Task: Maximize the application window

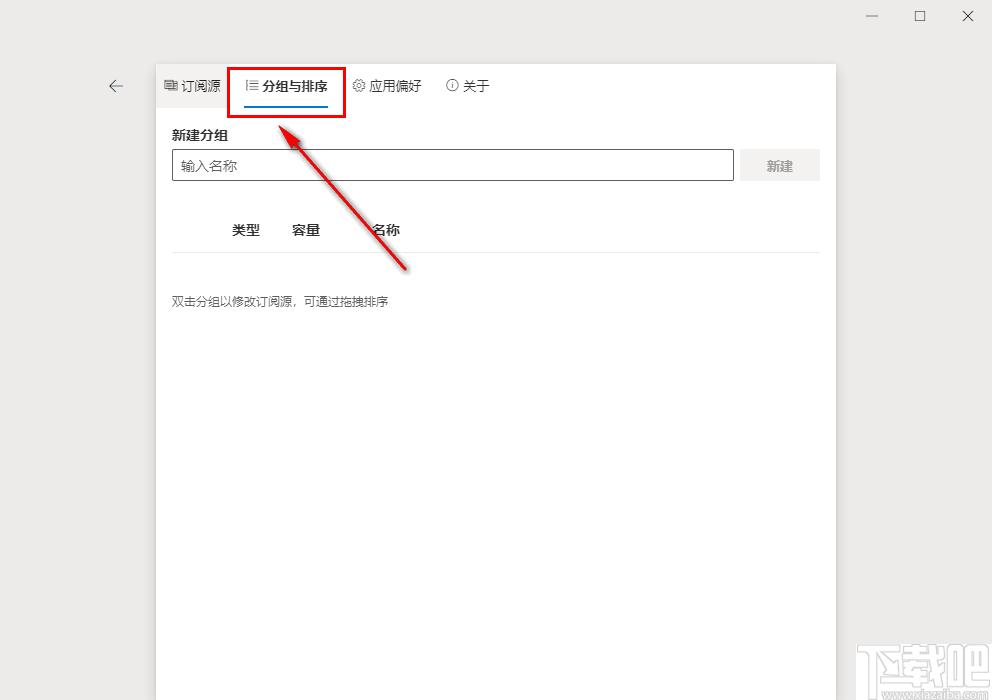Action: point(920,16)
